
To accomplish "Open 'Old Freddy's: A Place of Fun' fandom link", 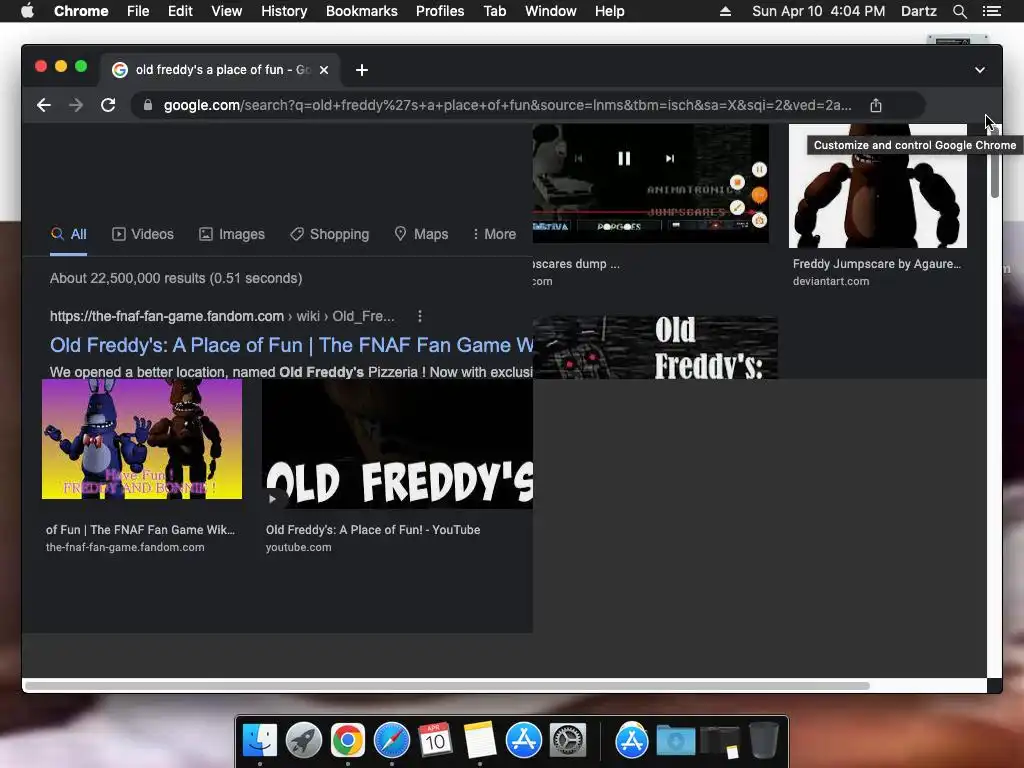I will [291, 345].
